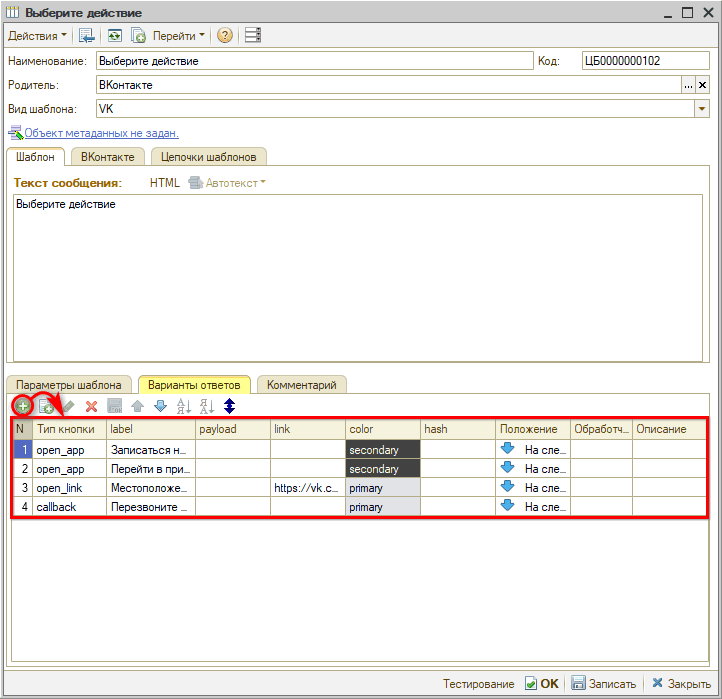Sort answer rows descending
722x699 pixels.
tap(206, 406)
